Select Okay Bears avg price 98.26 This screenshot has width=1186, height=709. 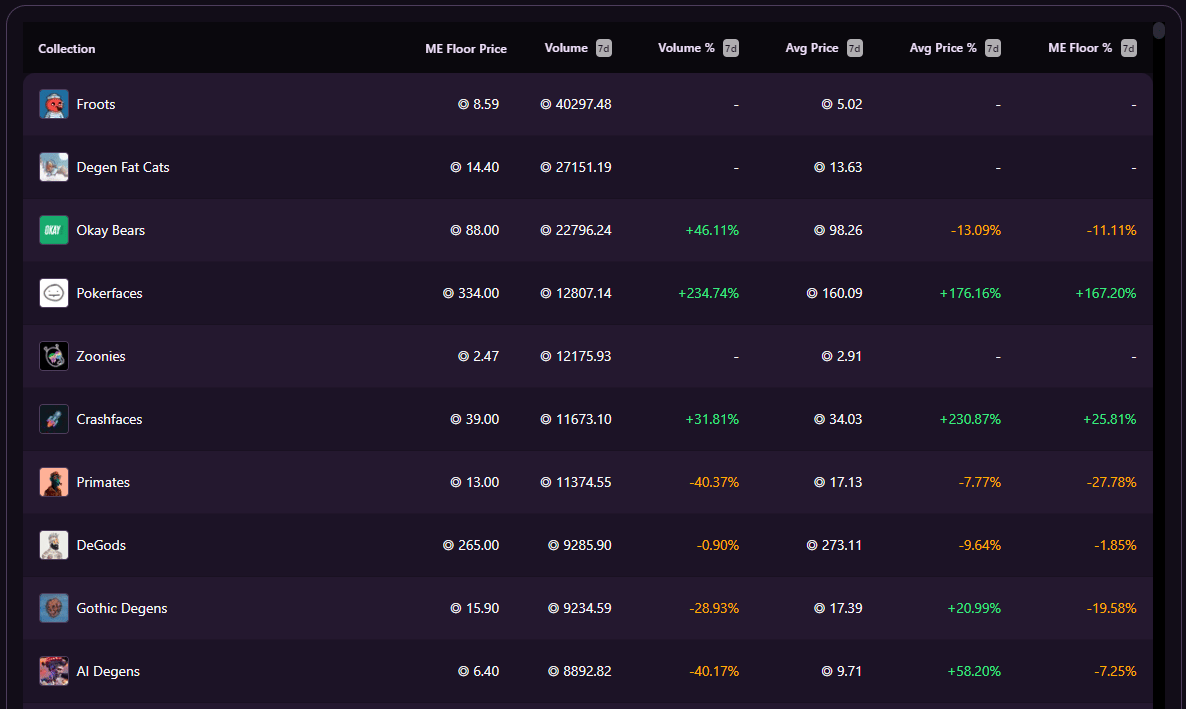(838, 230)
